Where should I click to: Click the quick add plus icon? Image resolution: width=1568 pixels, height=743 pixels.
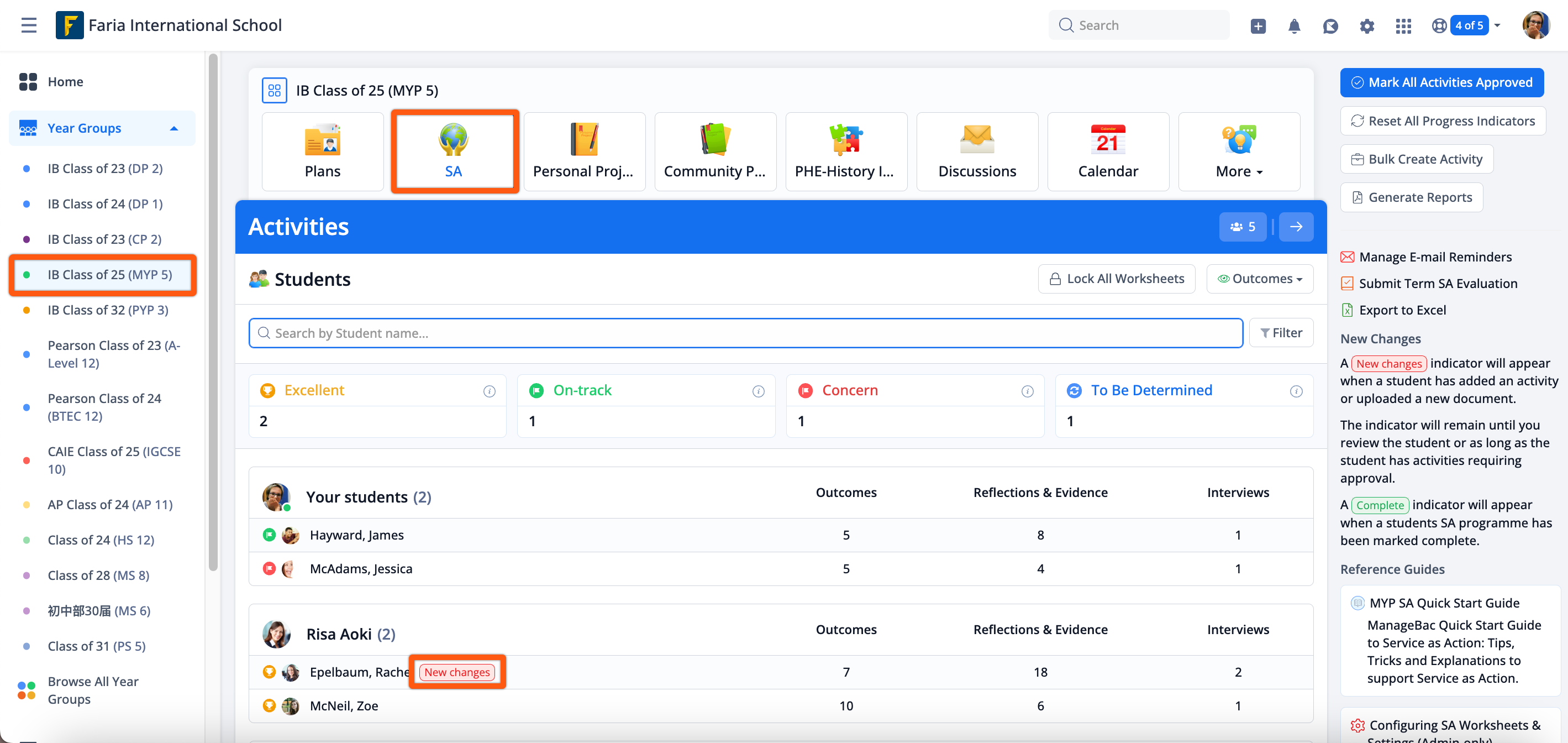1257,25
